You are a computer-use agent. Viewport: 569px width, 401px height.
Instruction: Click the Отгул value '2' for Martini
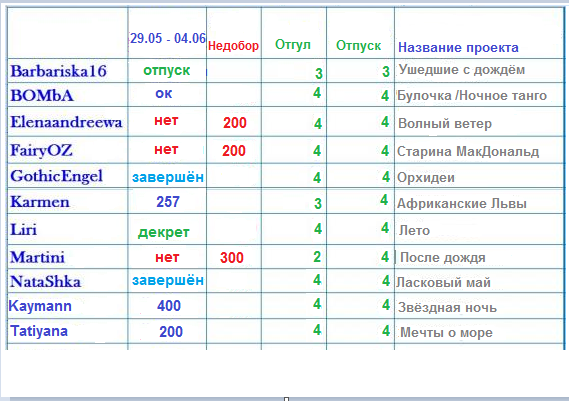point(317,257)
